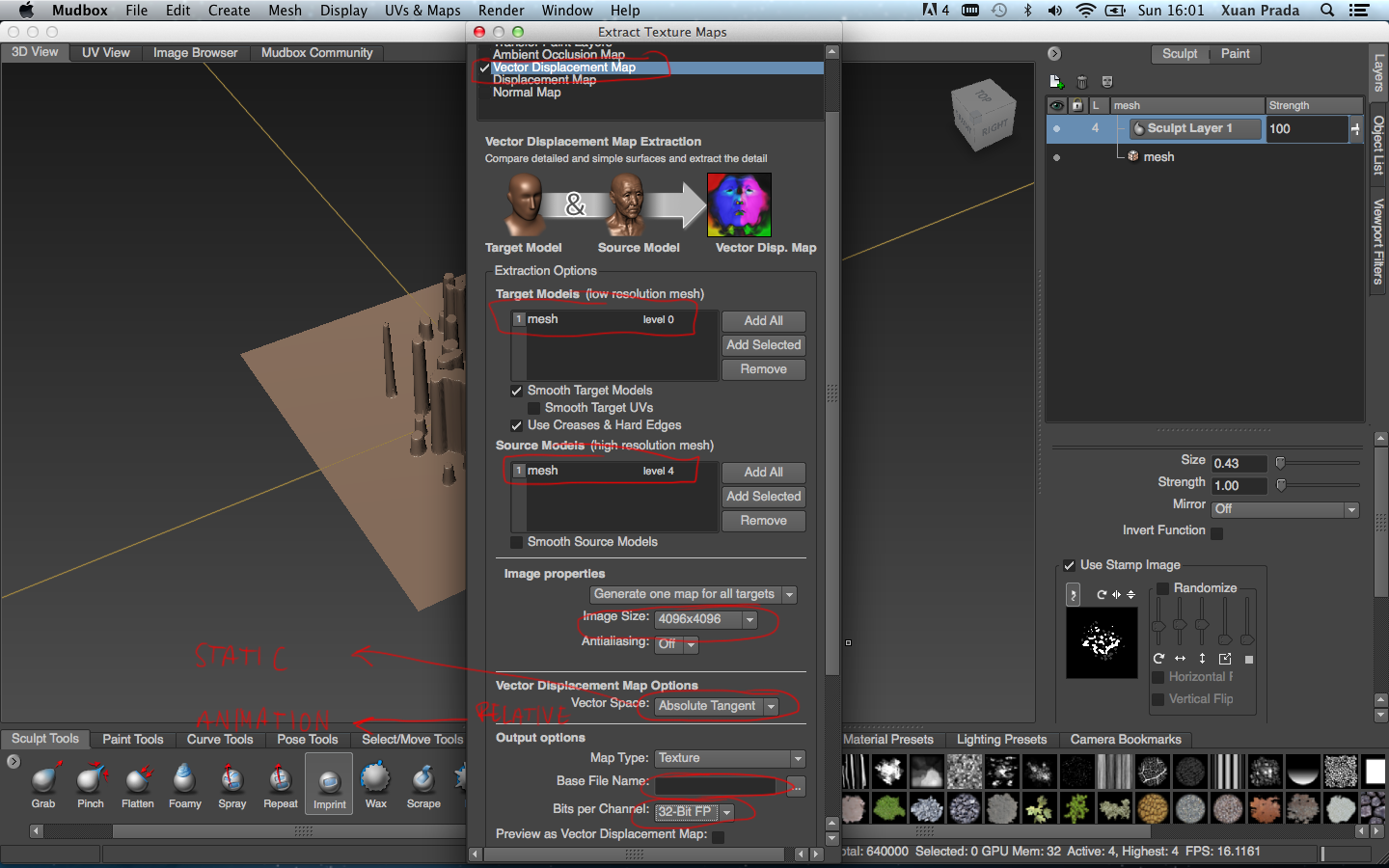Click the stamp image picker button
The image size is (1389, 868).
click(x=1073, y=595)
